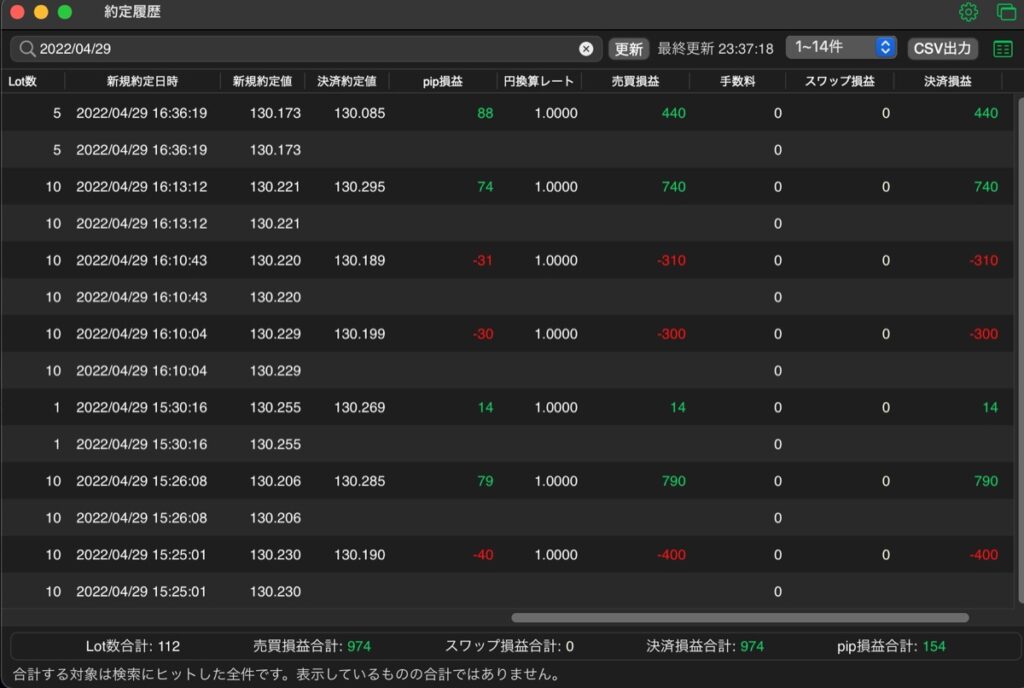The width and height of the screenshot is (1024, 688).
Task: Sort by pip損益 column header
Action: click(x=442, y=82)
